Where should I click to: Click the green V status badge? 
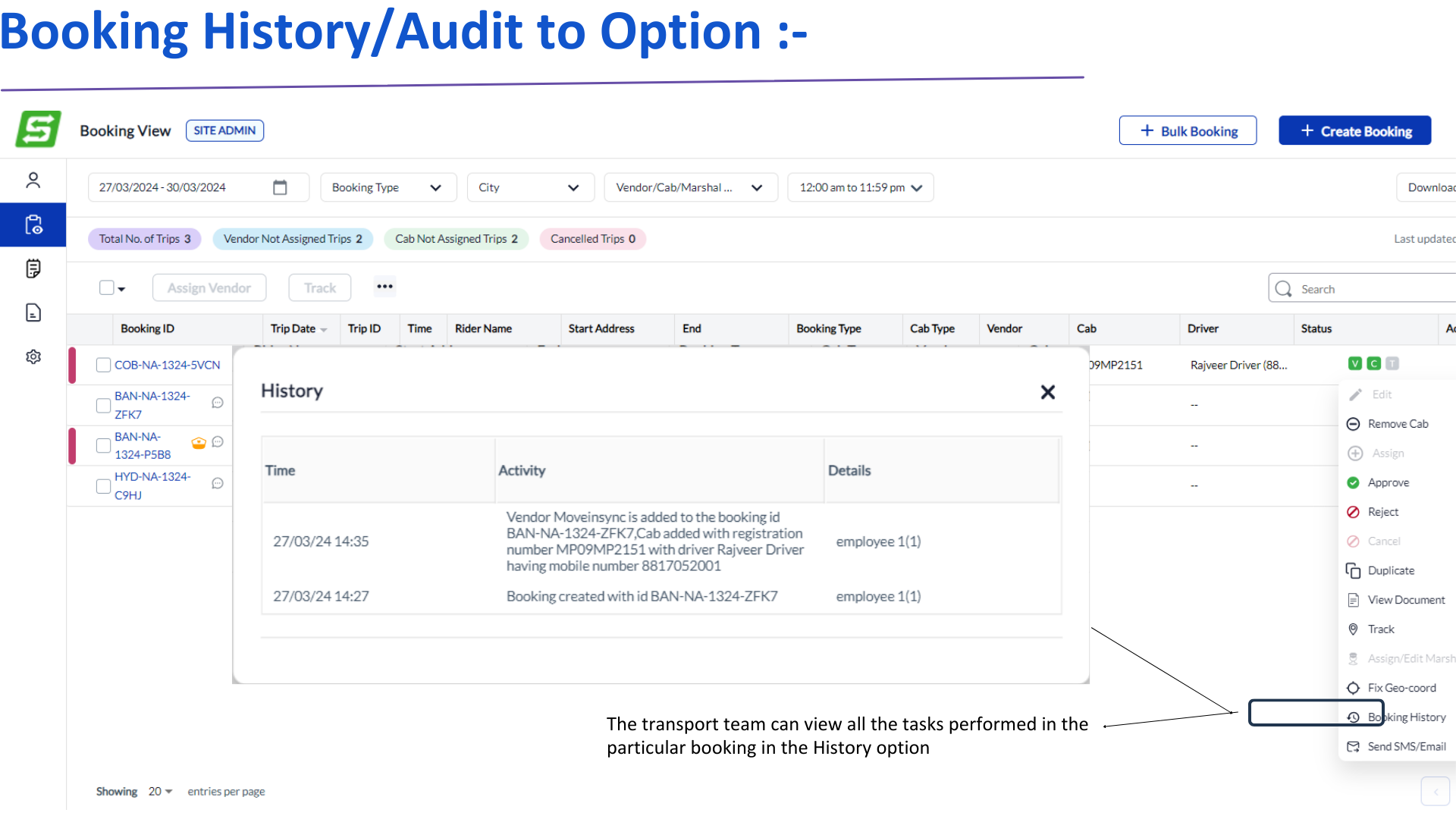tap(1354, 364)
